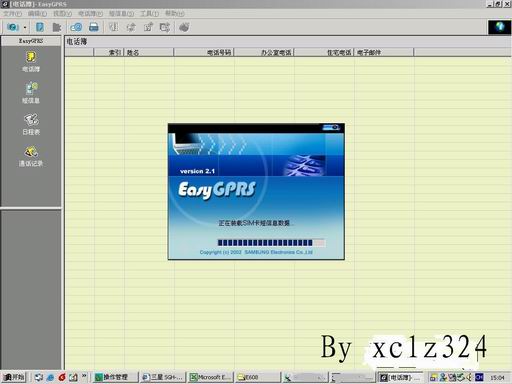Screen dimensions: 512x384
Task: Click the blue input method tray icon
Action: pos(479,377)
